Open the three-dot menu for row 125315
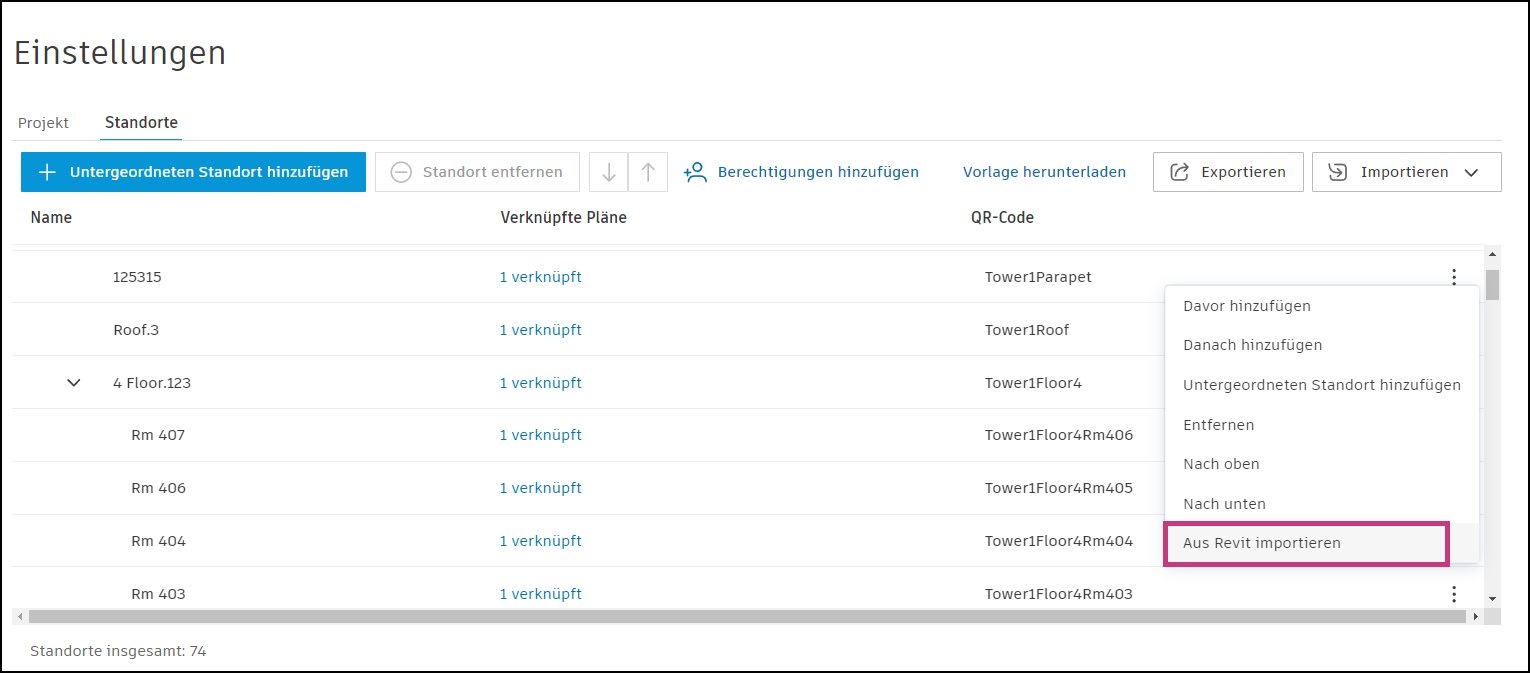The image size is (1530, 673). [1453, 277]
